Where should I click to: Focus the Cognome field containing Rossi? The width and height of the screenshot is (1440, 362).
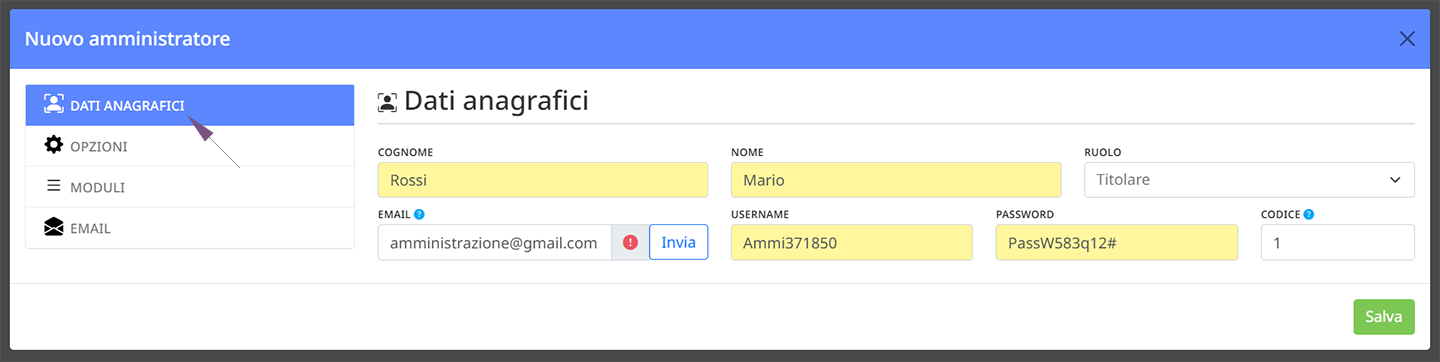coord(543,180)
